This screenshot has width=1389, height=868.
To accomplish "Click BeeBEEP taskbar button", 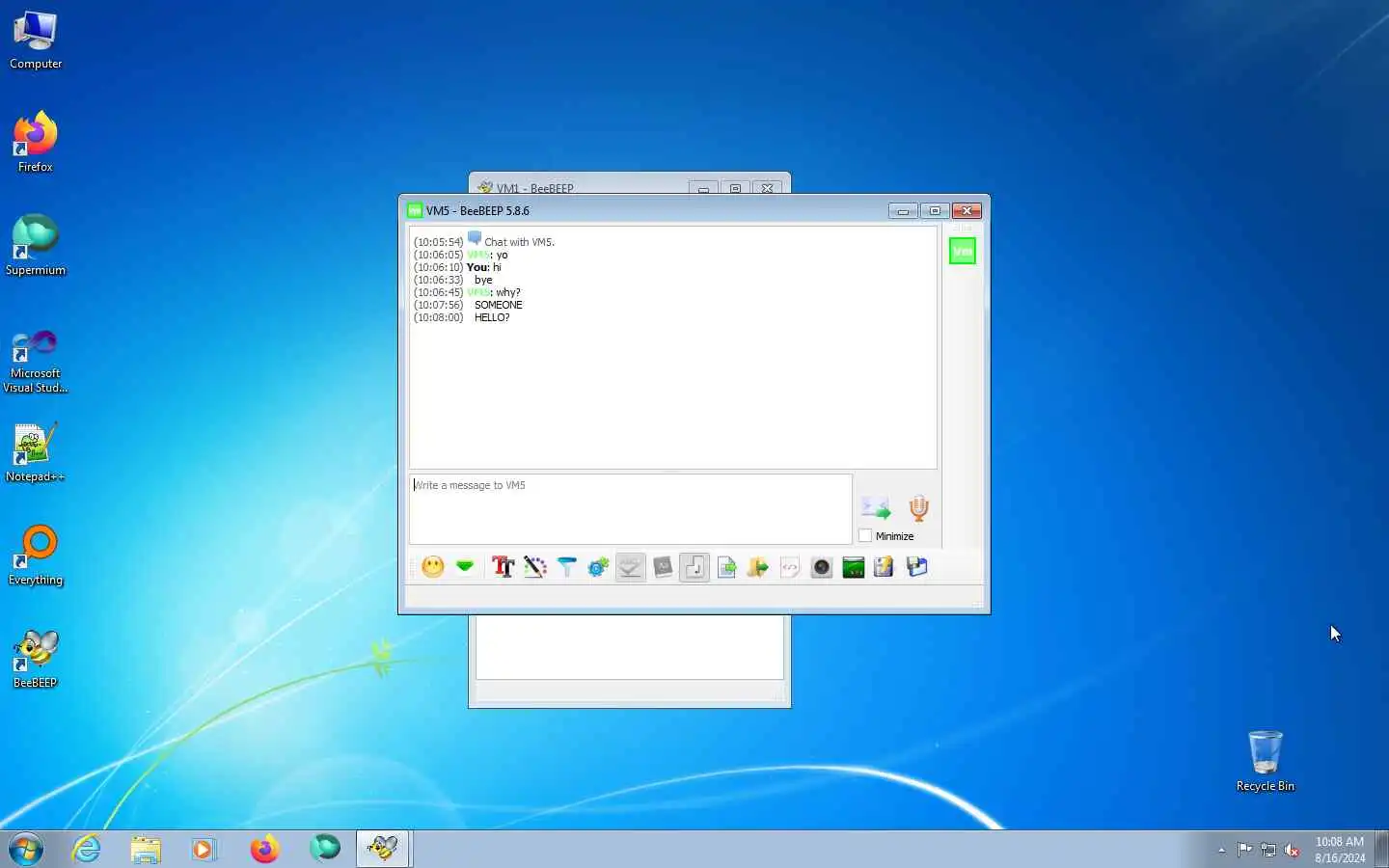I will (383, 849).
